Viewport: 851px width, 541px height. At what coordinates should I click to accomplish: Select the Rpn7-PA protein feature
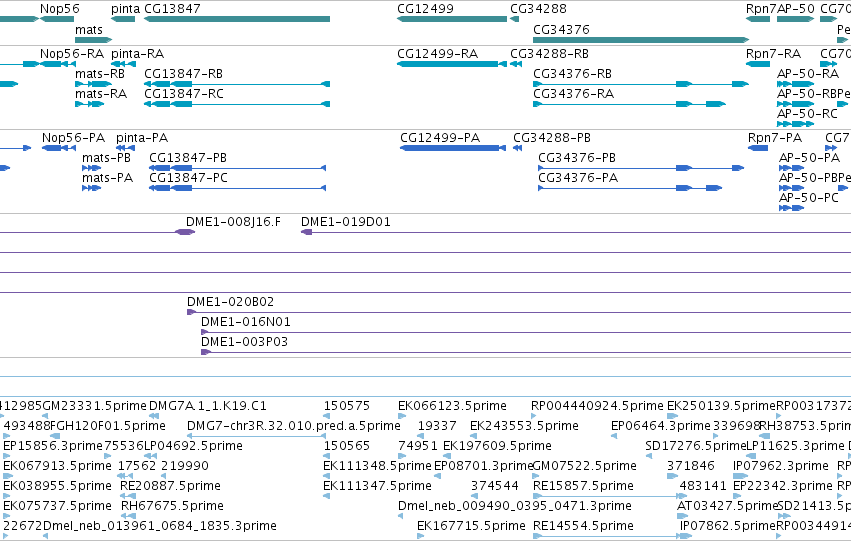(758, 148)
